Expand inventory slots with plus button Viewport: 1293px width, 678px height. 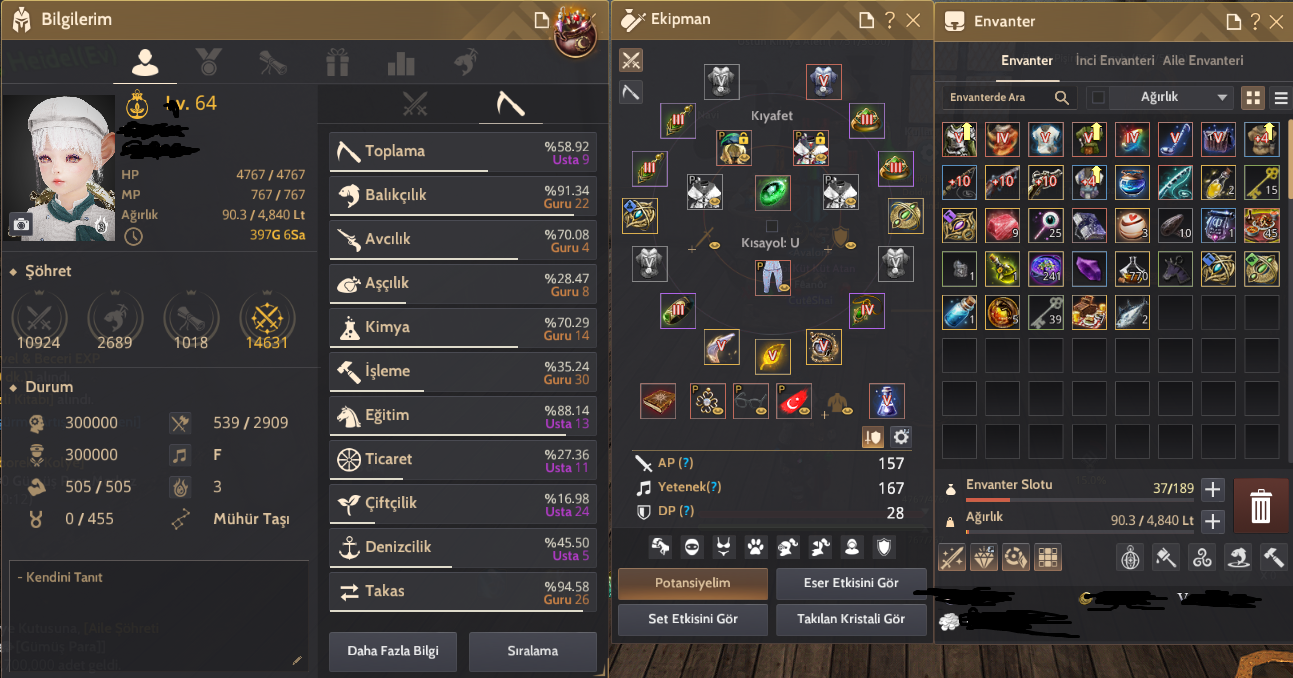1212,489
